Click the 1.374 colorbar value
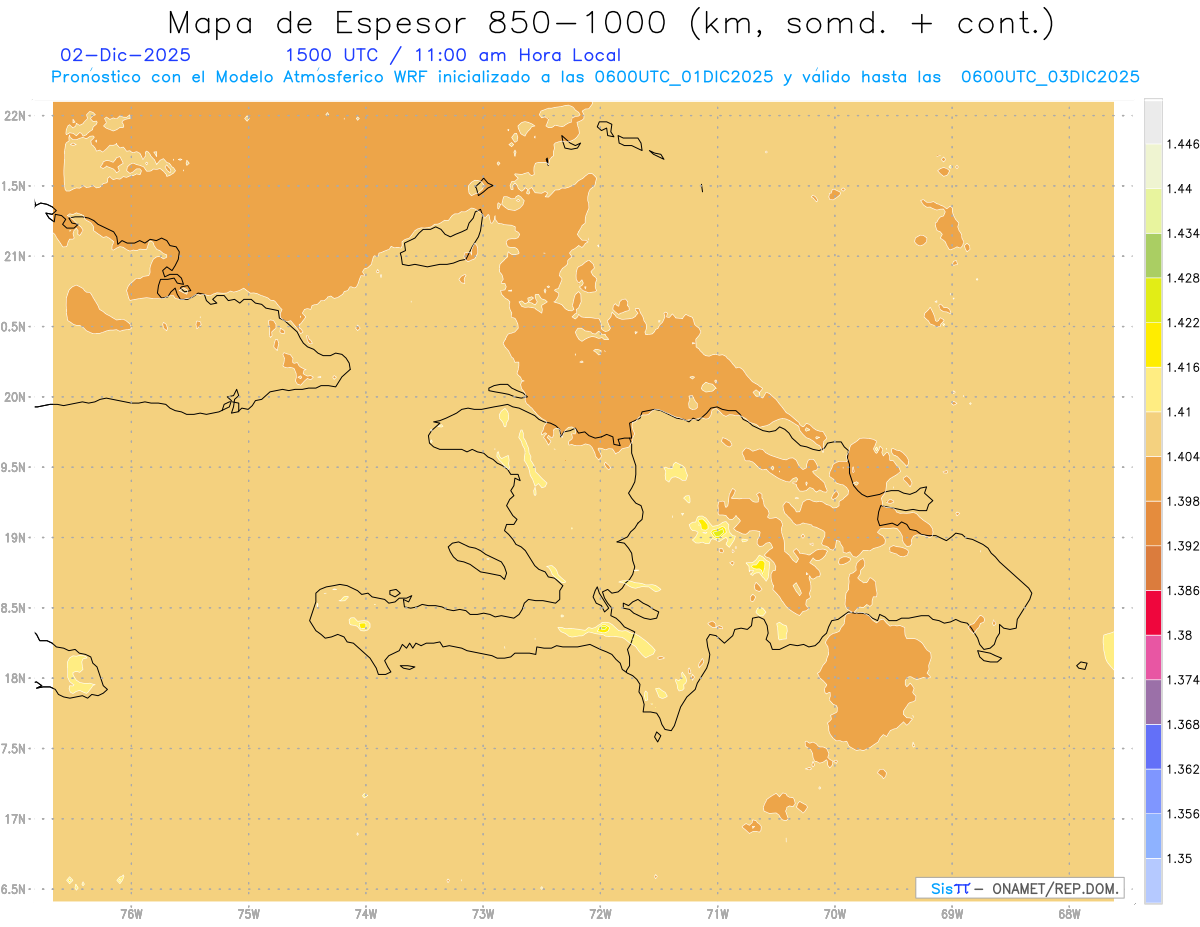Screen dimensions: 1200x927 pyautogui.click(x=1183, y=679)
